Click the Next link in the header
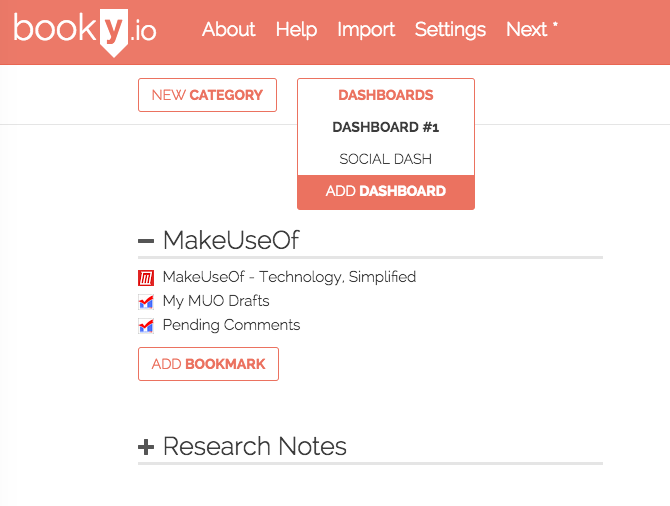670x506 pixels. 527,30
